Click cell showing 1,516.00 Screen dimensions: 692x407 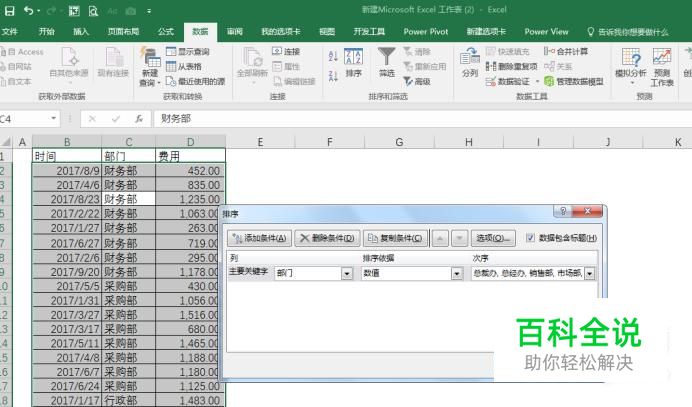[190, 315]
